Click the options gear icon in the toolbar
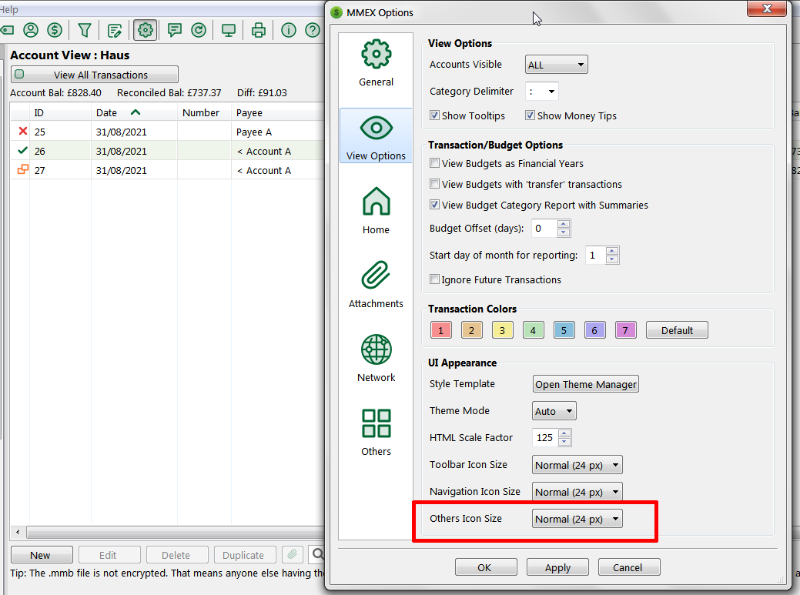 click(145, 30)
